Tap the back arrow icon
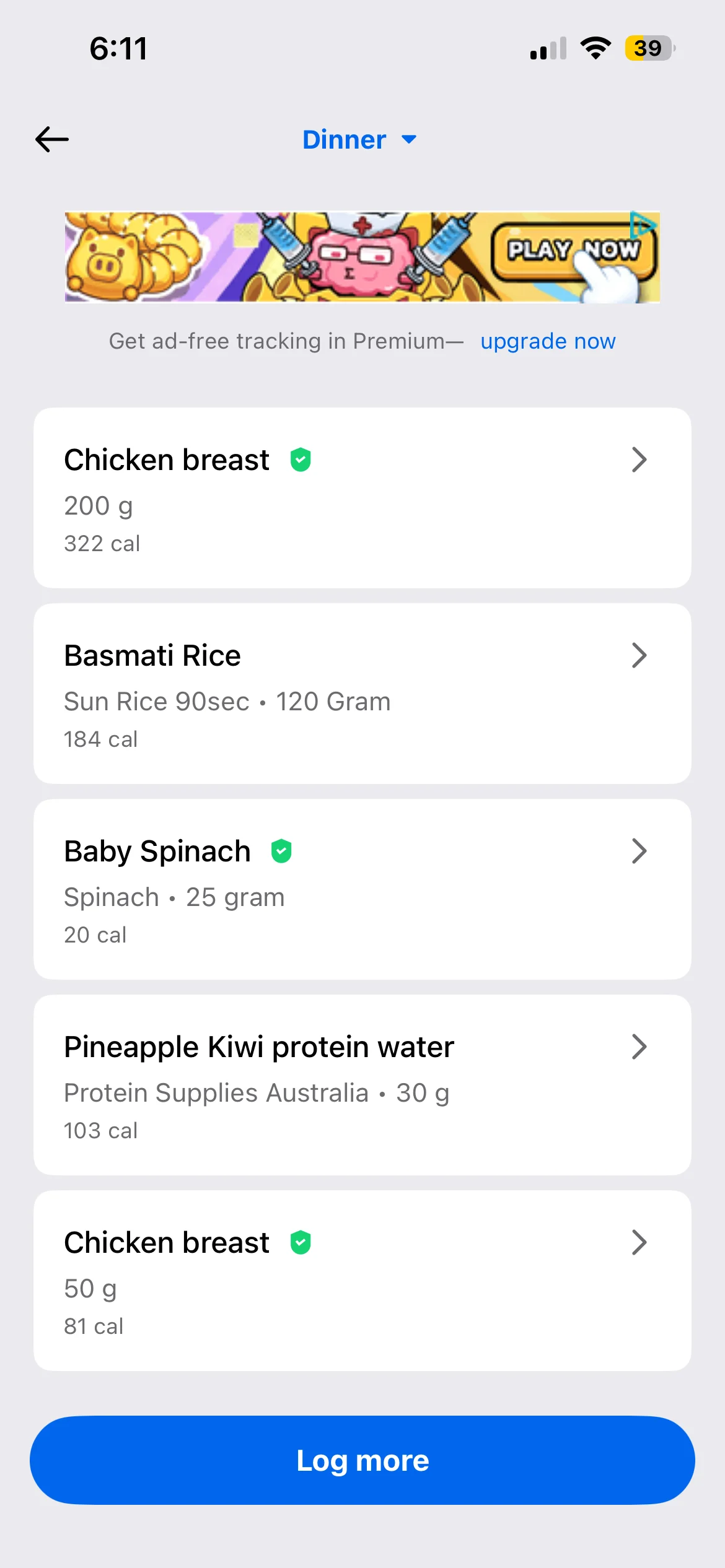 [x=52, y=139]
